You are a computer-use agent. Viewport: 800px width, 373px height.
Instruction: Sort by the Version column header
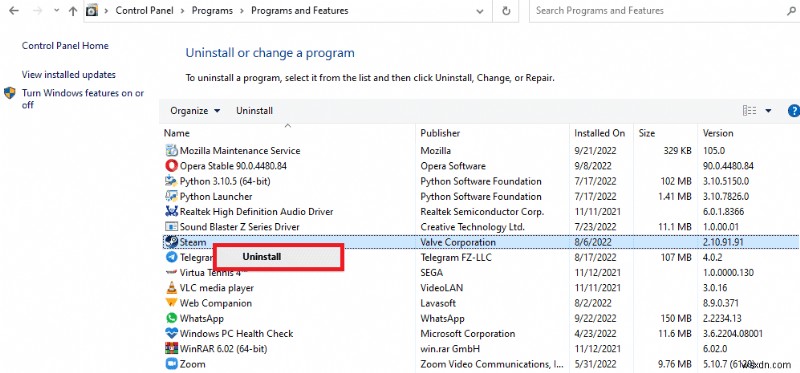[x=718, y=133]
